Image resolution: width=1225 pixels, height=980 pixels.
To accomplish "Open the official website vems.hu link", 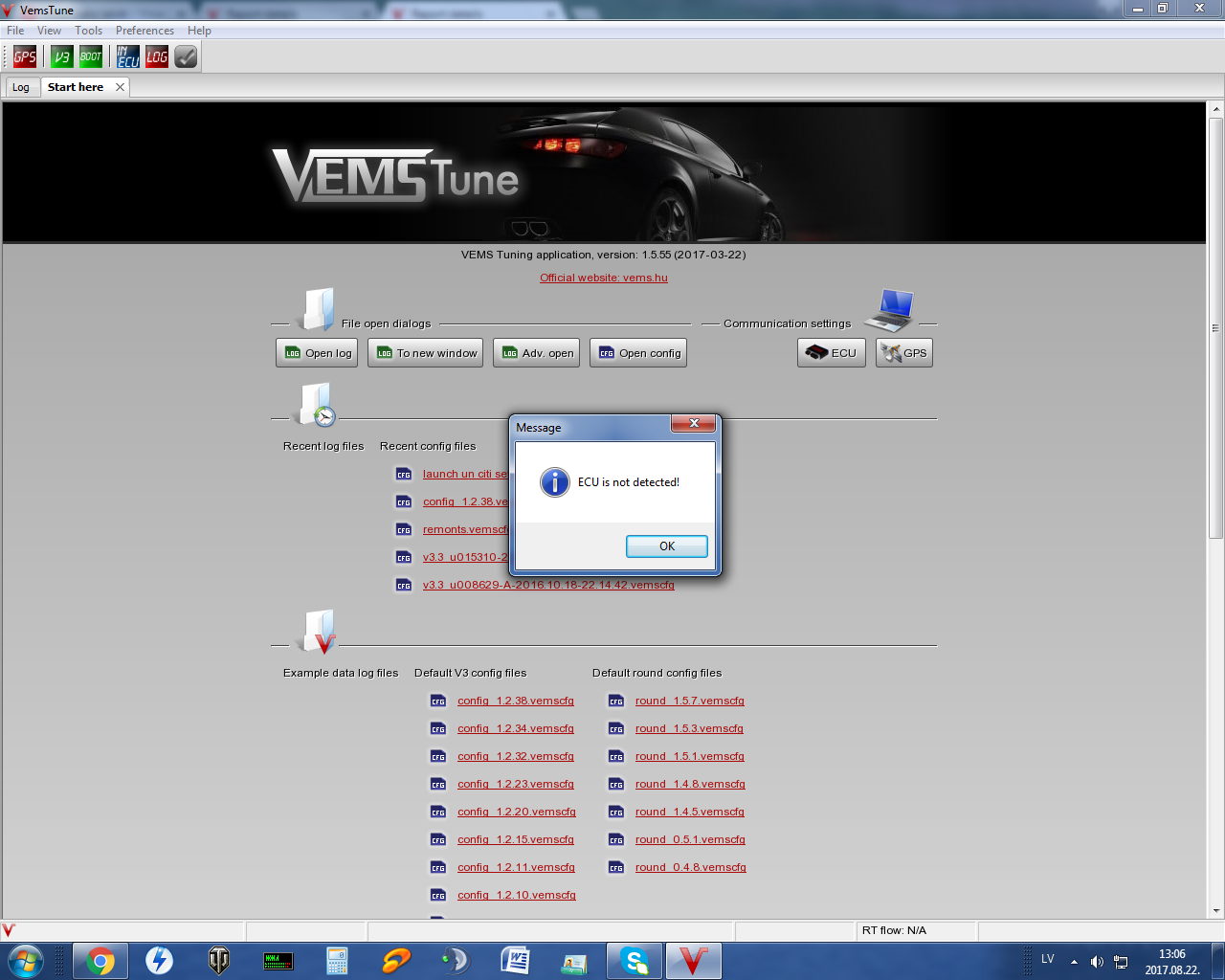I will click(604, 278).
